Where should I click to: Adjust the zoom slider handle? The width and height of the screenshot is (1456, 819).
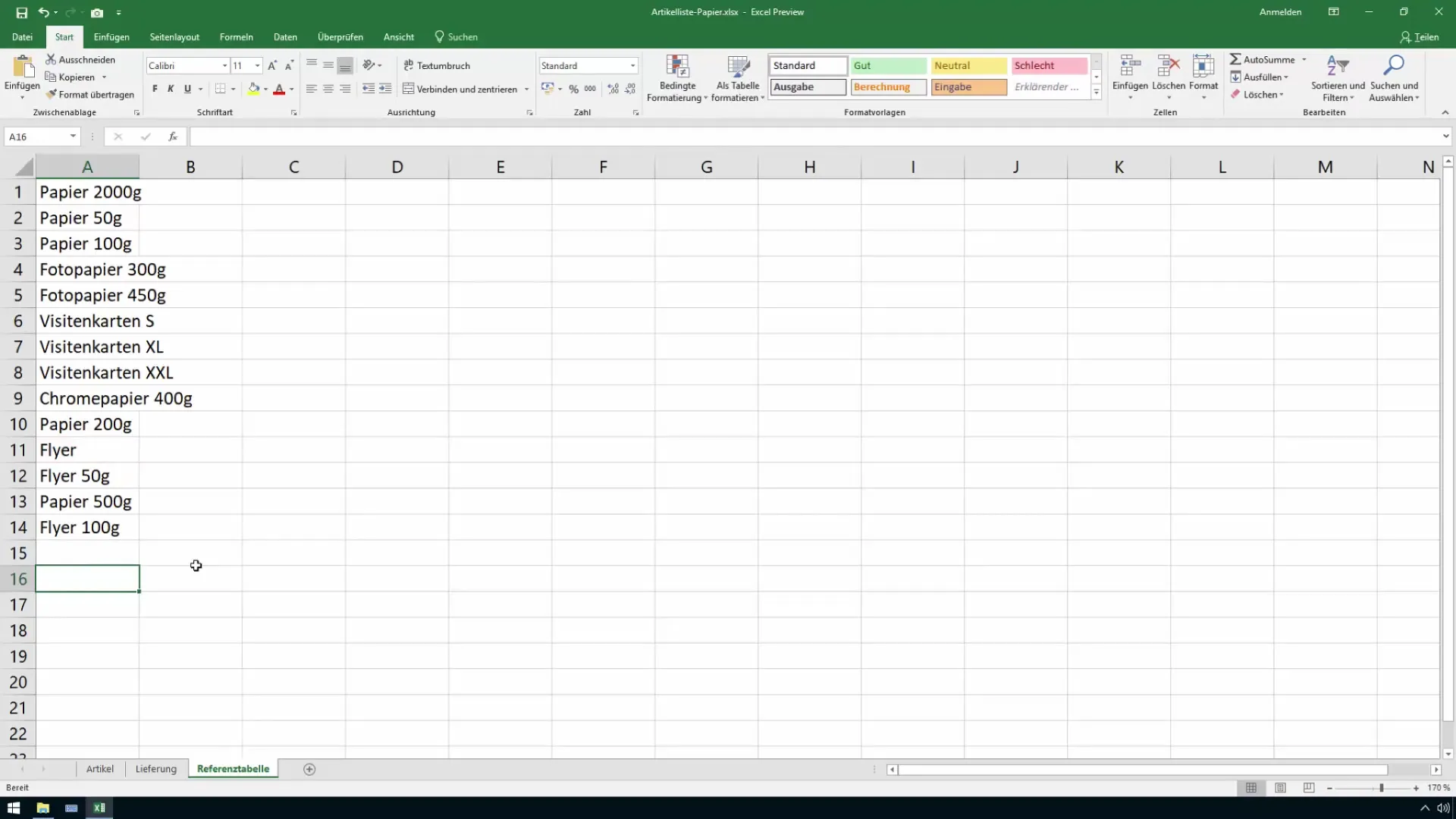pyautogui.click(x=1381, y=788)
